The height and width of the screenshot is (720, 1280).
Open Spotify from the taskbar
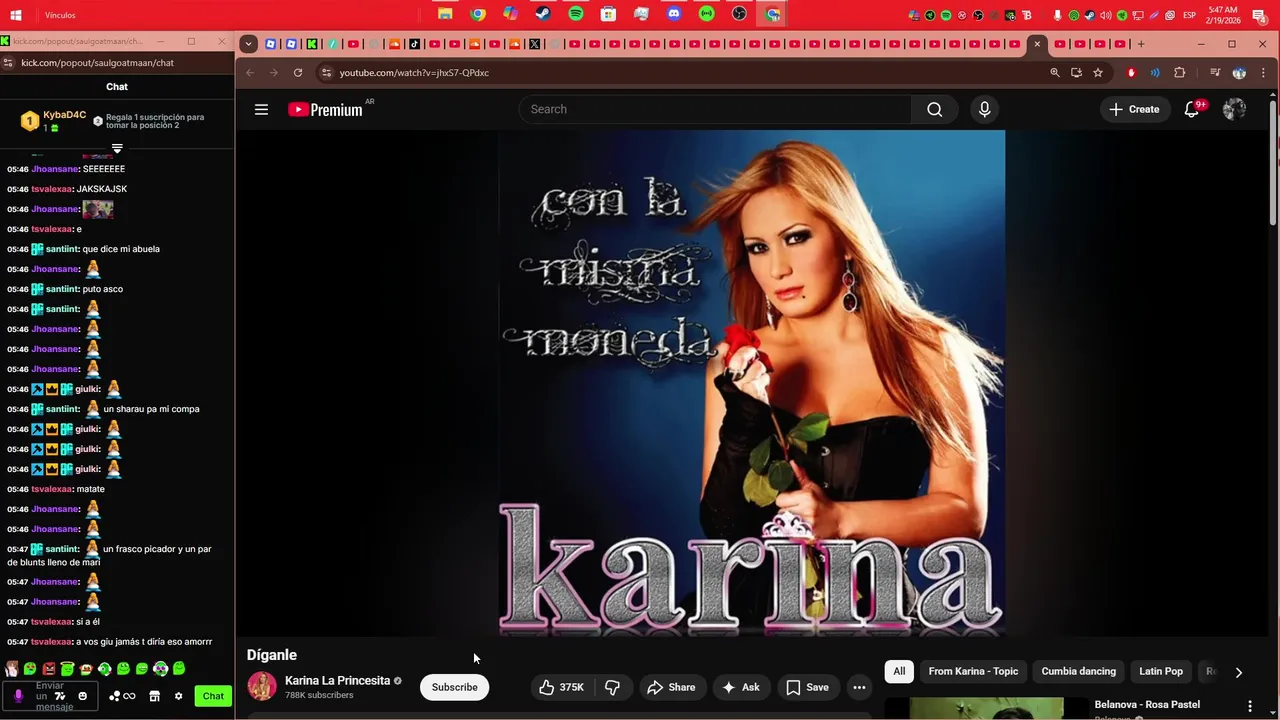pos(576,14)
